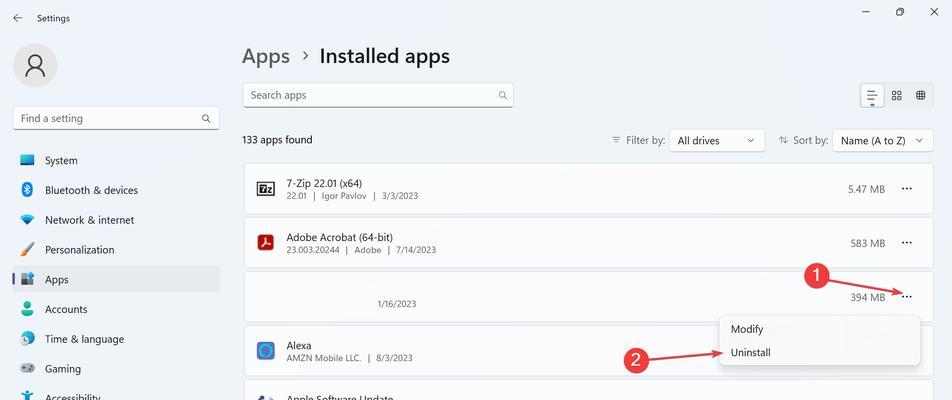Switch to grid view layout
The height and width of the screenshot is (400, 952).
[897, 95]
